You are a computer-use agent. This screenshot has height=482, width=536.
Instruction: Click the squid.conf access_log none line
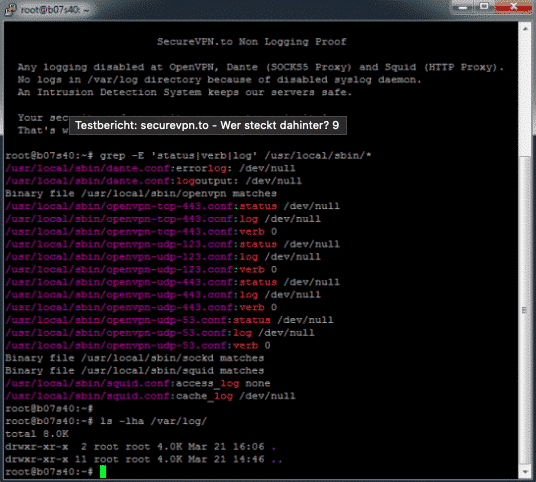tap(138, 383)
